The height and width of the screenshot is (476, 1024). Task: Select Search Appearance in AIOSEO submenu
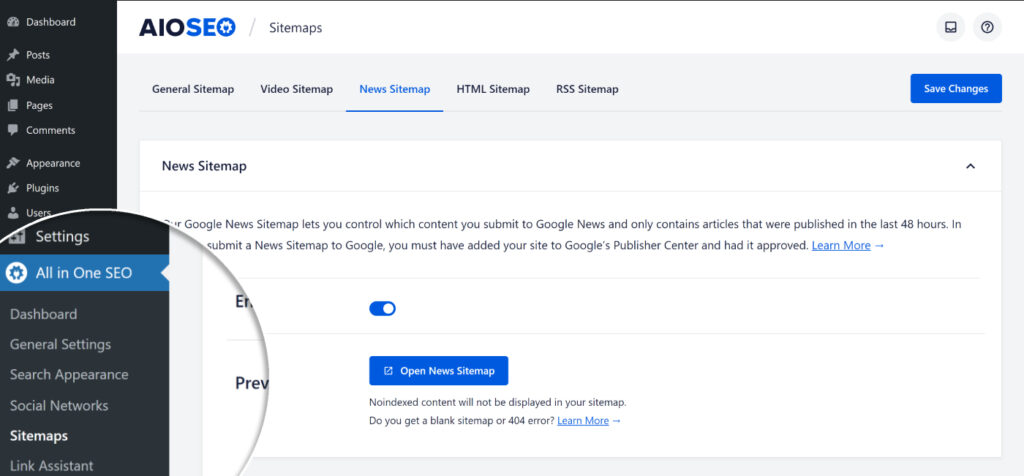click(69, 375)
